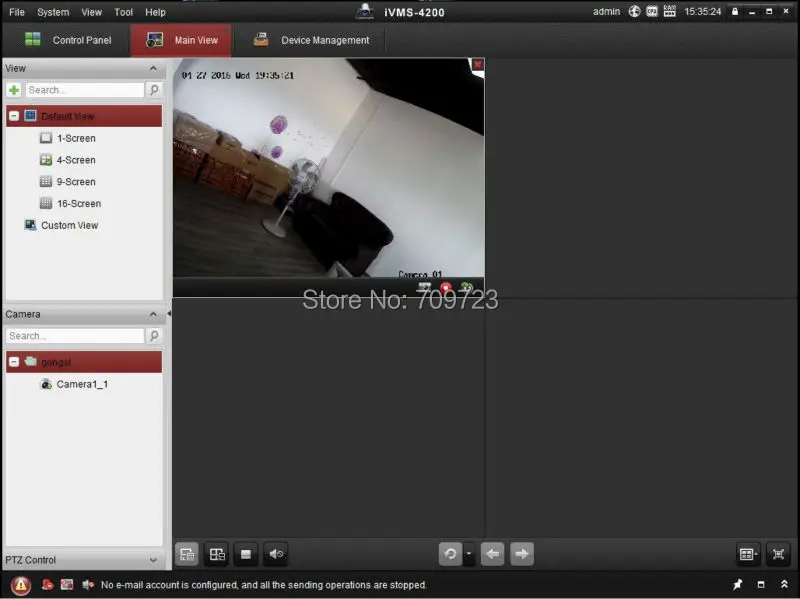Open the View menu
The width and height of the screenshot is (800, 599).
click(x=91, y=12)
